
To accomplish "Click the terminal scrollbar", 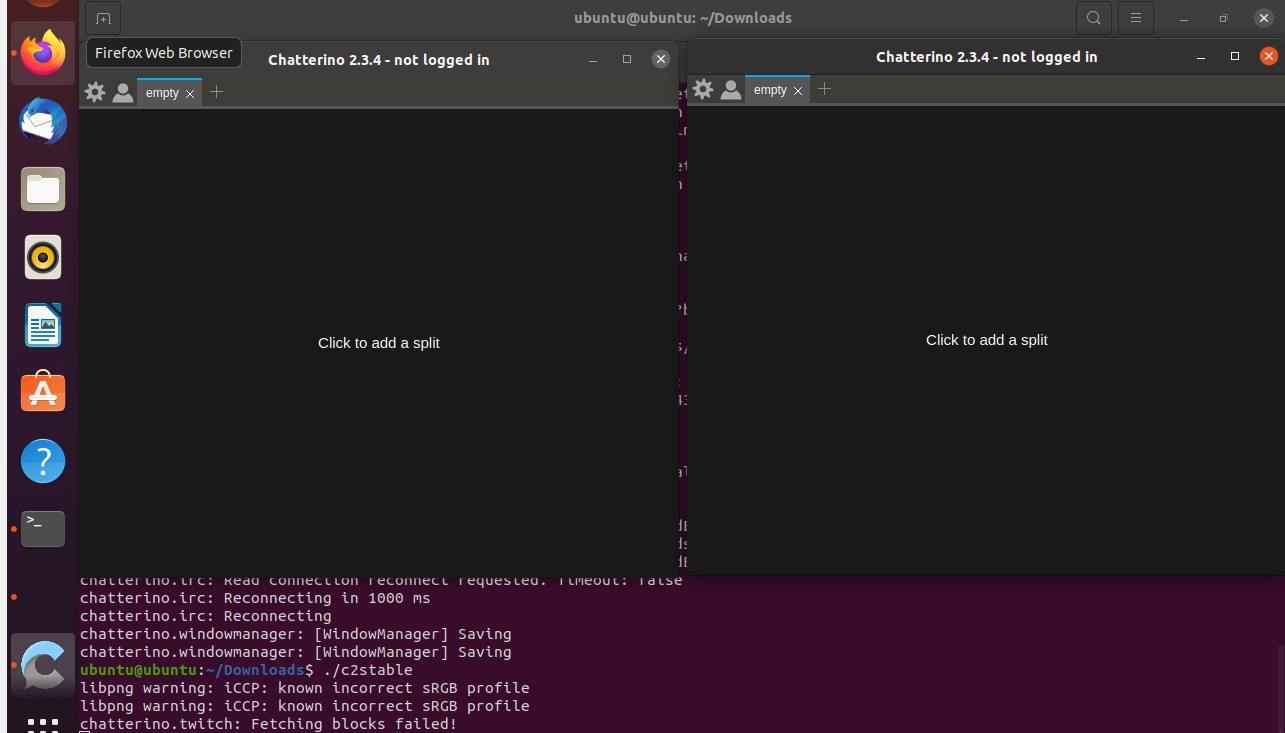I will pos(1280,687).
